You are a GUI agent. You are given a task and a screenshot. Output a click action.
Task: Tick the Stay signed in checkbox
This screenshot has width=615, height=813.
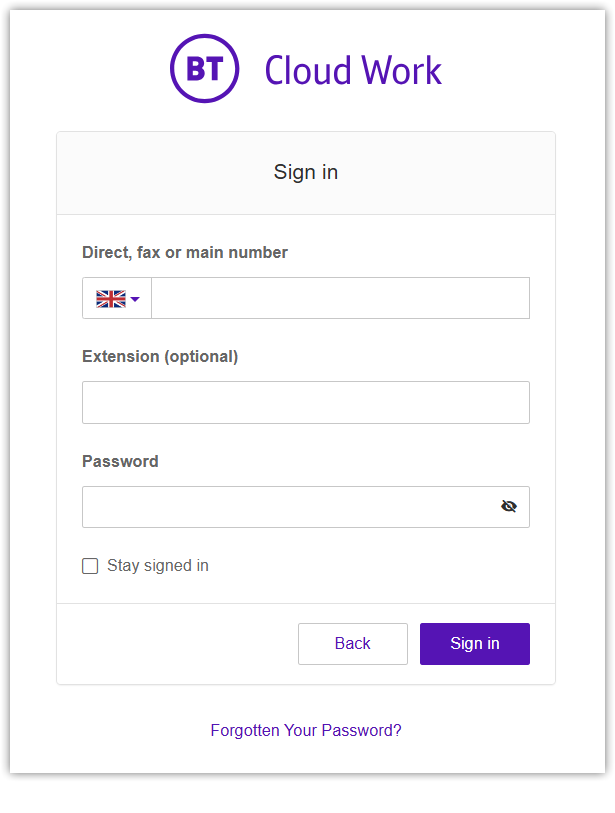coord(90,566)
